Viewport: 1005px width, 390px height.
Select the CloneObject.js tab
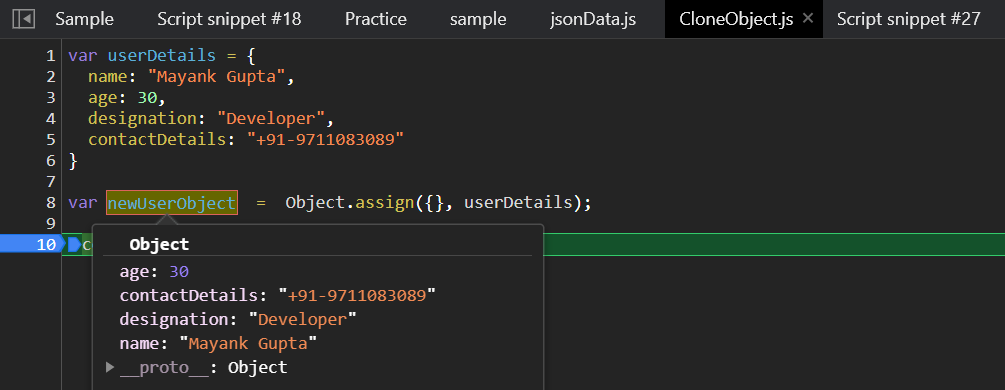tap(736, 19)
